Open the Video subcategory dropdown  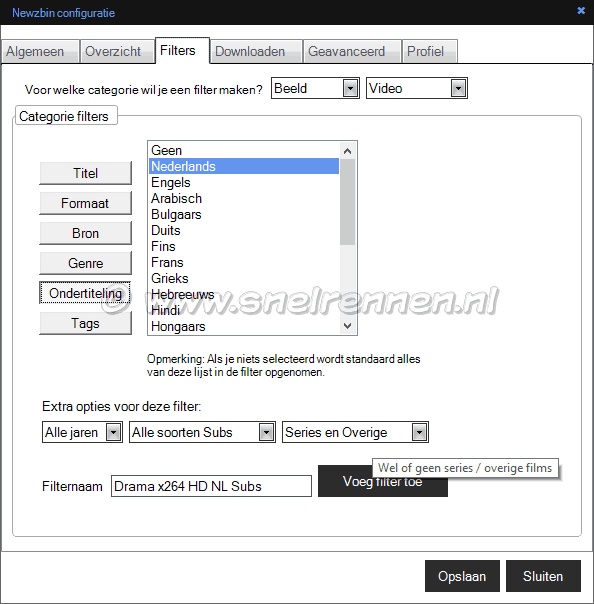coord(417,88)
